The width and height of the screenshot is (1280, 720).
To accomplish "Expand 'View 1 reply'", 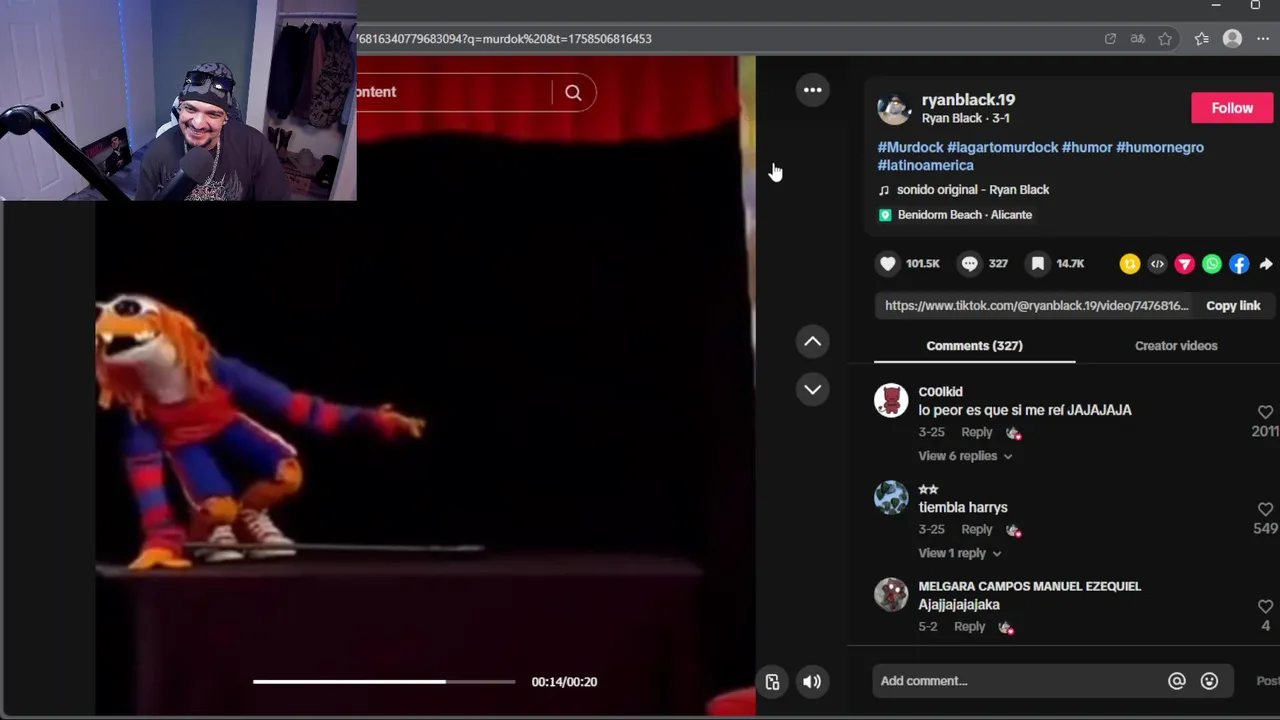I will pos(960,553).
